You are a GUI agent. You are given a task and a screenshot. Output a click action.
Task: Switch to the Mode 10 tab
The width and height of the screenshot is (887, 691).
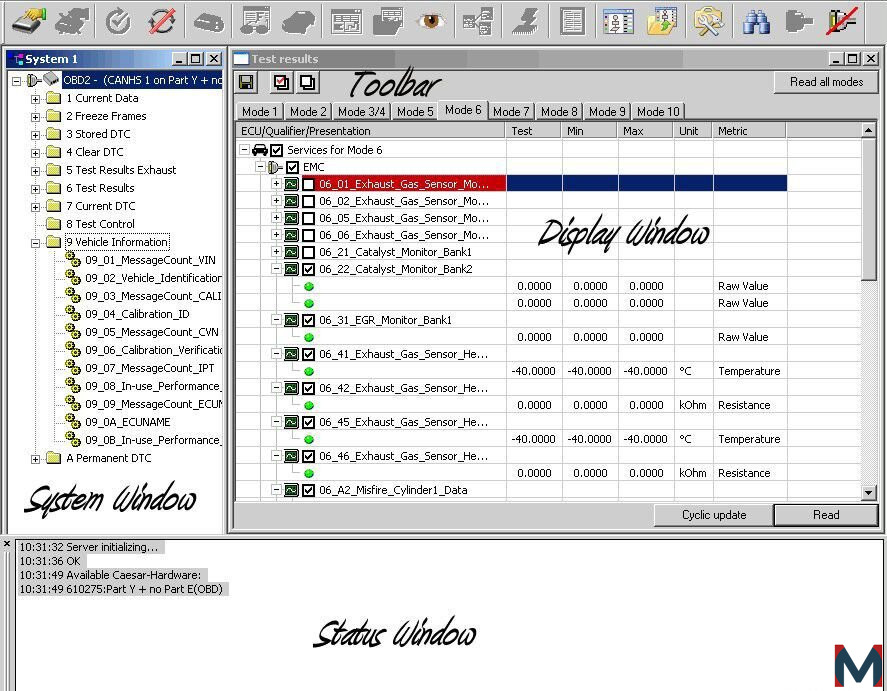(658, 112)
